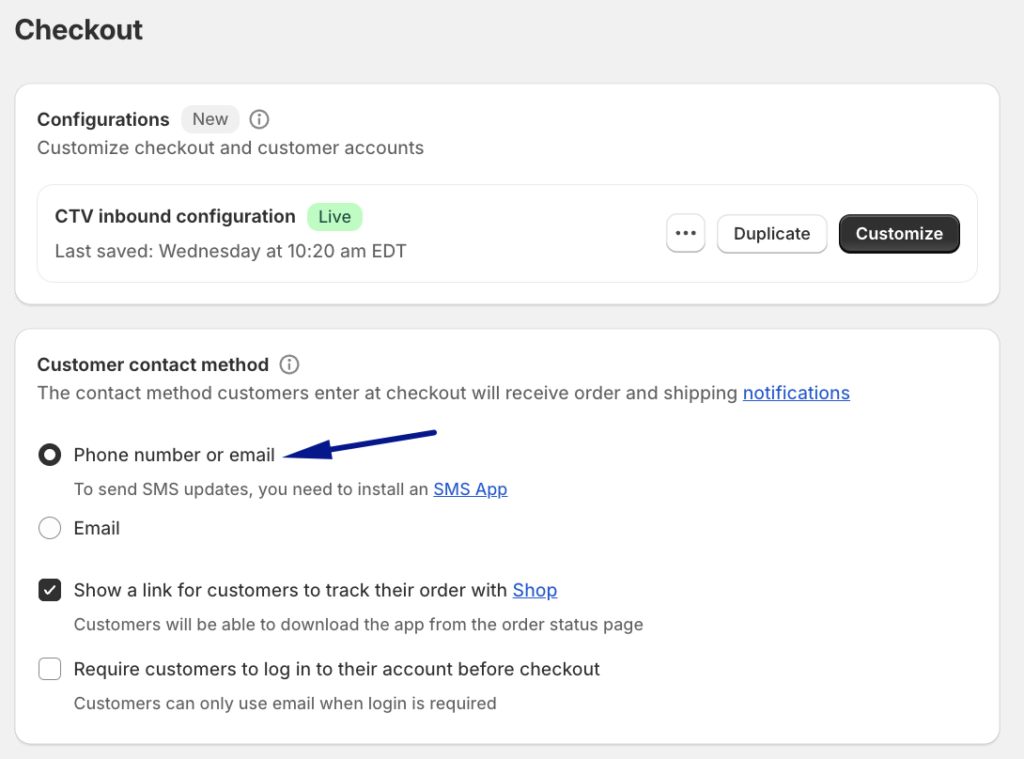Duplicate the CTV inbound configuration
The image size is (1024, 759).
(771, 233)
